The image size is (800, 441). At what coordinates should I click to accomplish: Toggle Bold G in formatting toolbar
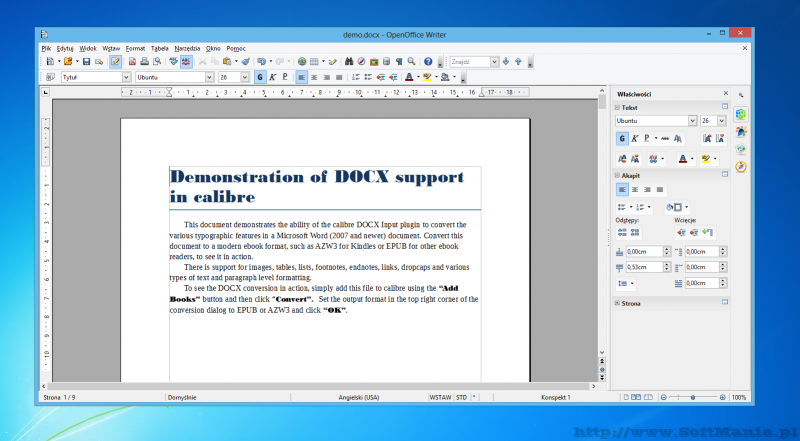[x=260, y=77]
